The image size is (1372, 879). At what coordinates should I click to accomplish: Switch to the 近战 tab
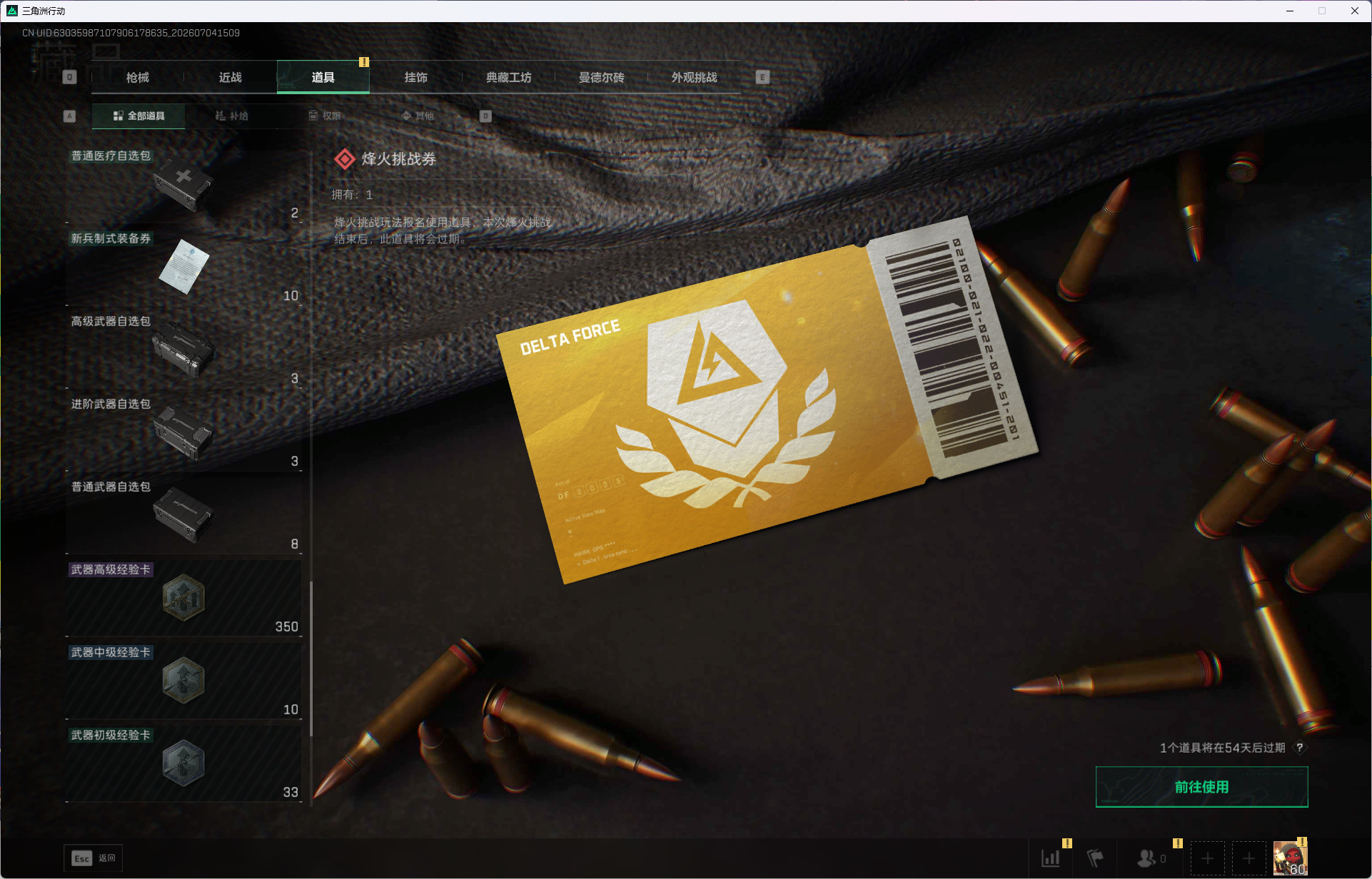pyautogui.click(x=231, y=77)
